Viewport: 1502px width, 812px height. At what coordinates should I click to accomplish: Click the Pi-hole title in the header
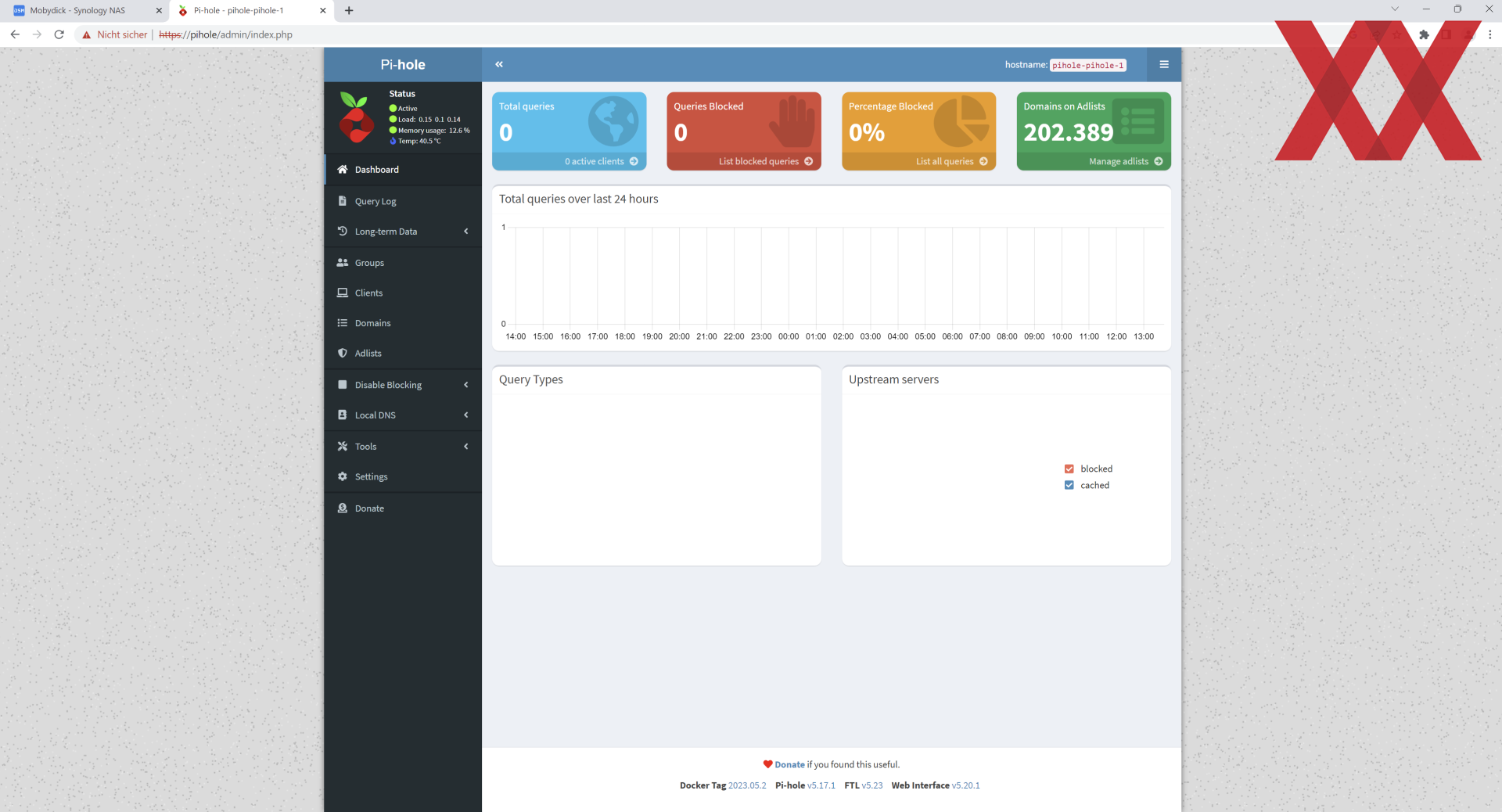point(403,64)
